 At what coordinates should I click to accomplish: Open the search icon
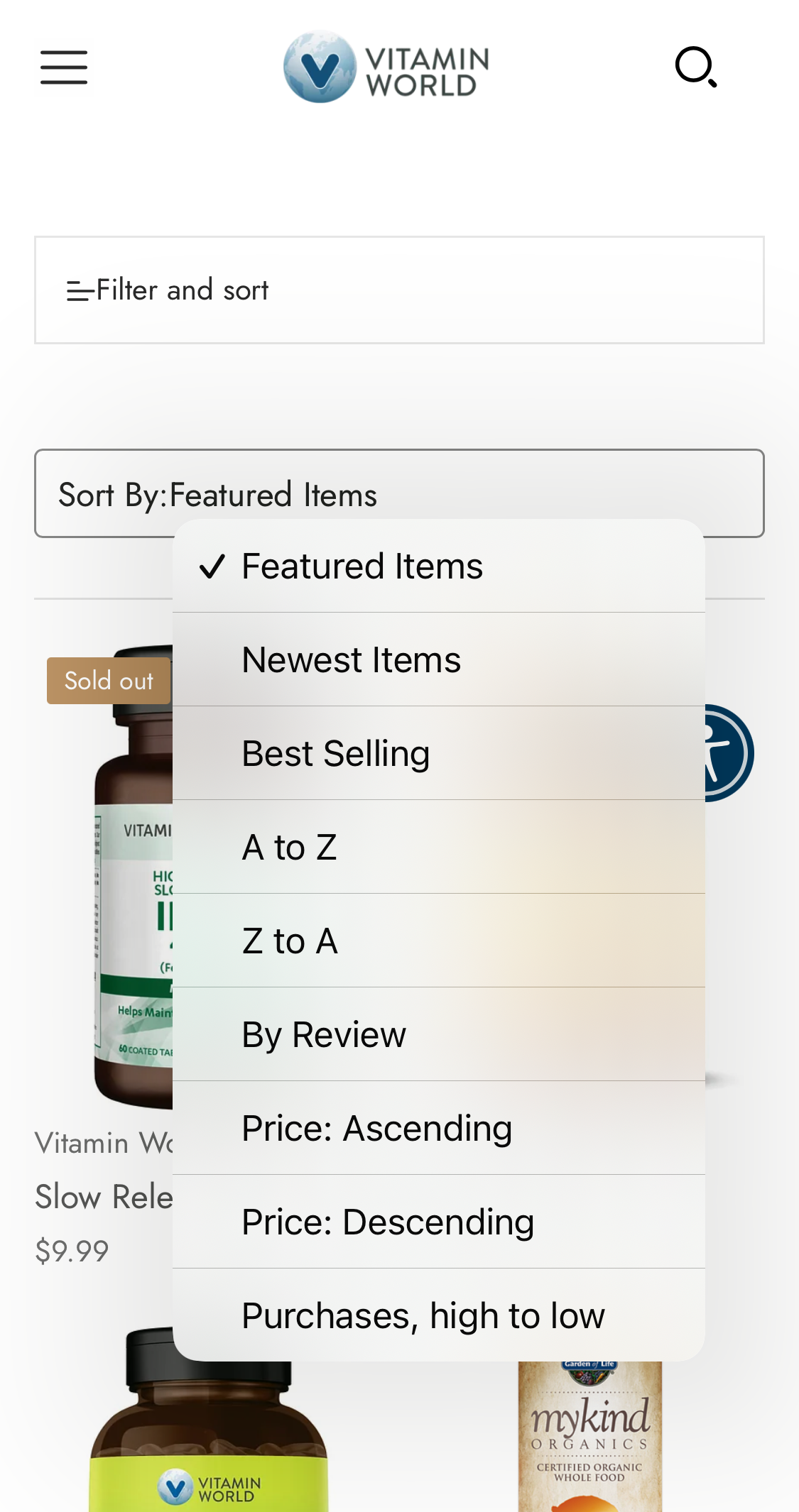pos(696,67)
